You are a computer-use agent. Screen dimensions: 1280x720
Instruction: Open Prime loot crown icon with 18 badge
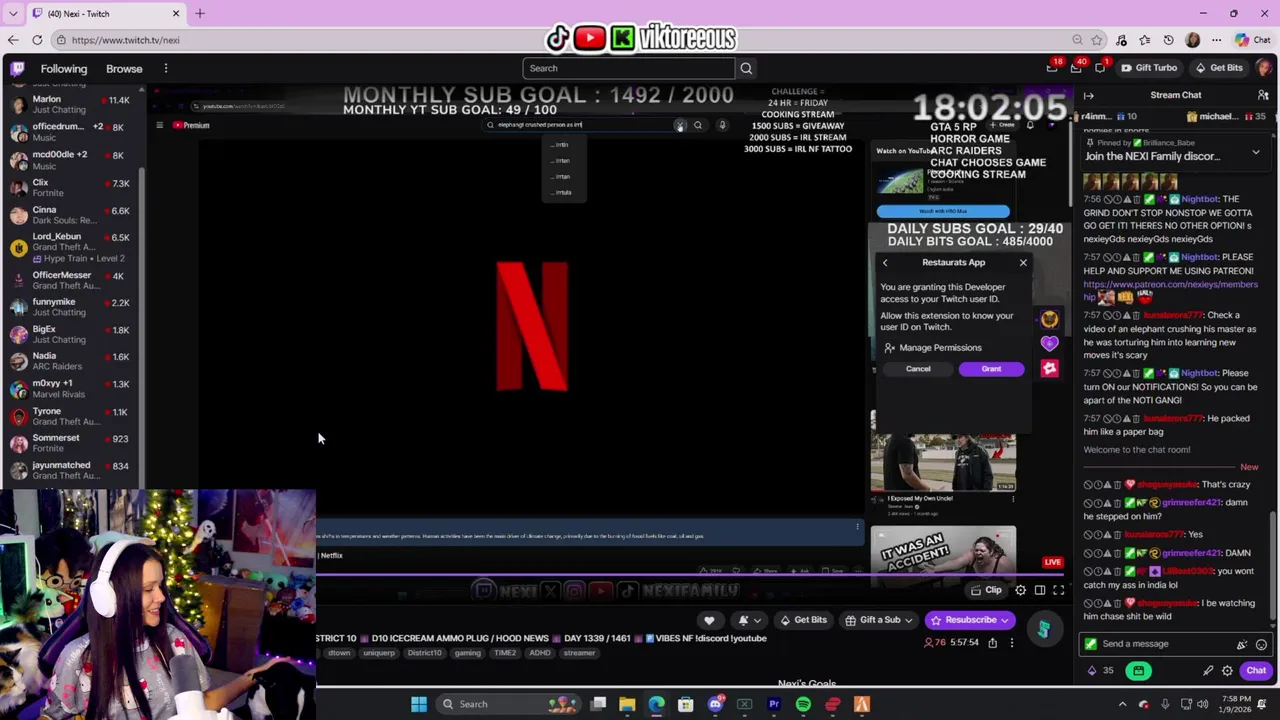tap(1052, 67)
